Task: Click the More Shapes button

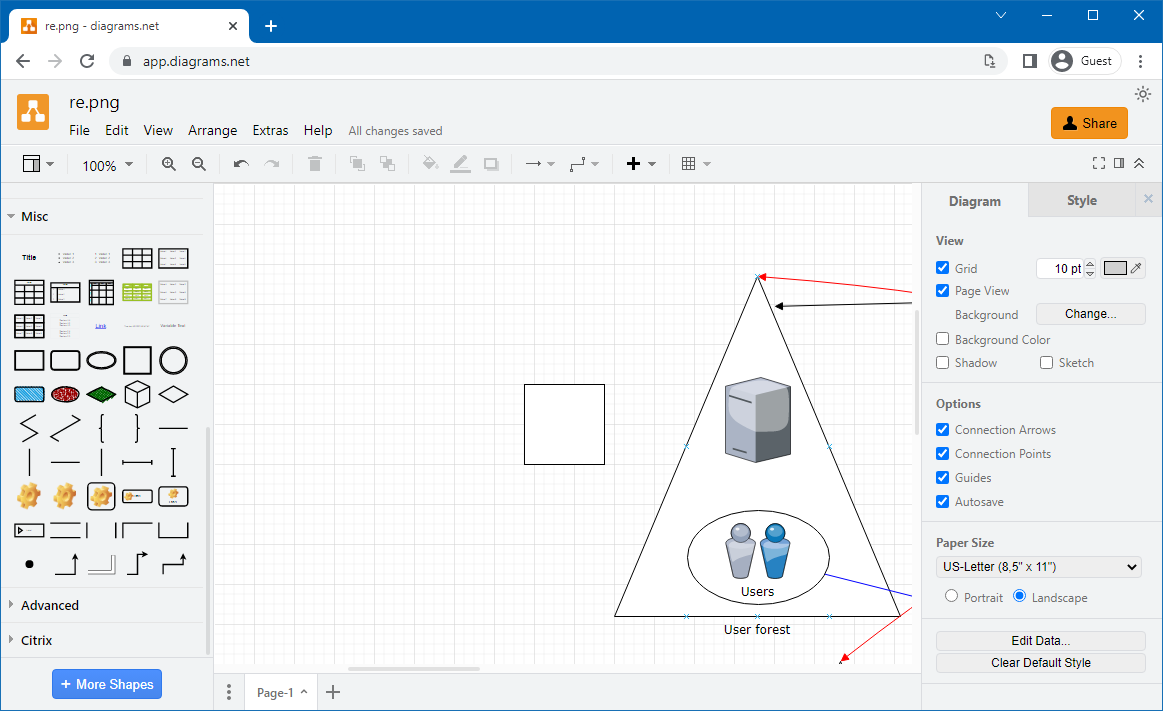Action: [x=106, y=684]
